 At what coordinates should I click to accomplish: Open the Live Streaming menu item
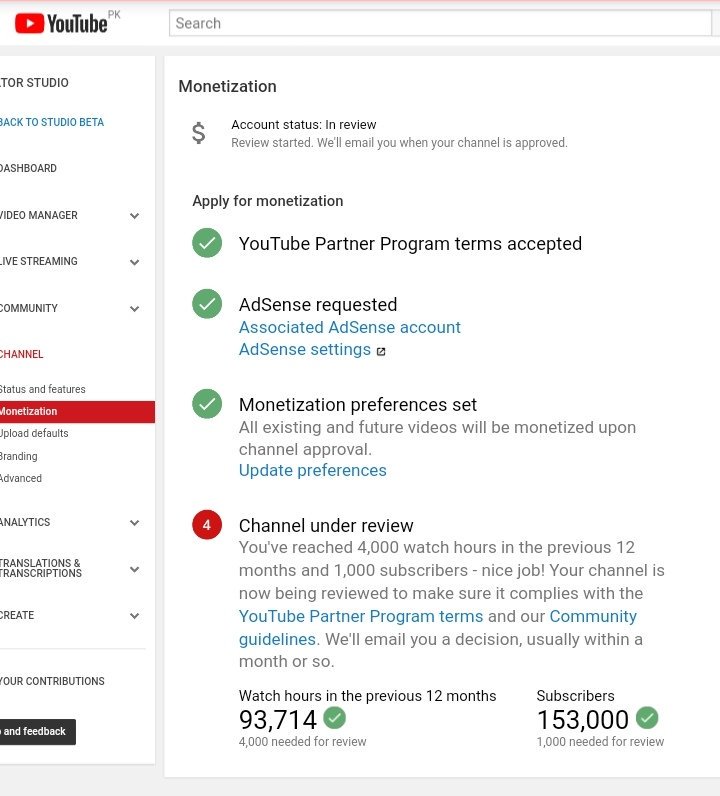(39, 261)
